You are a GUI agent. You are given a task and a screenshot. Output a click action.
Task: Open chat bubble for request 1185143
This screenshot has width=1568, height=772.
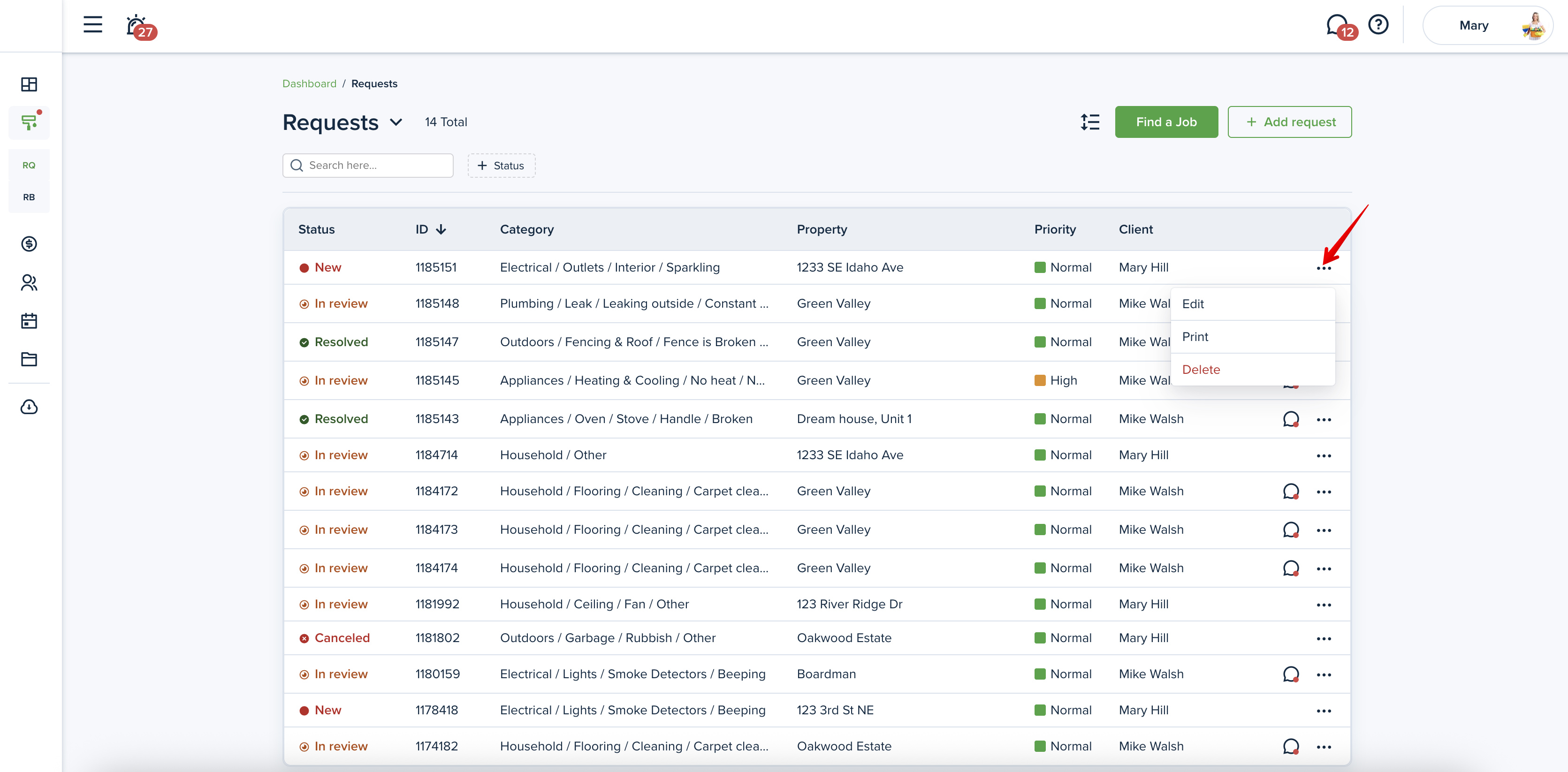pos(1290,419)
